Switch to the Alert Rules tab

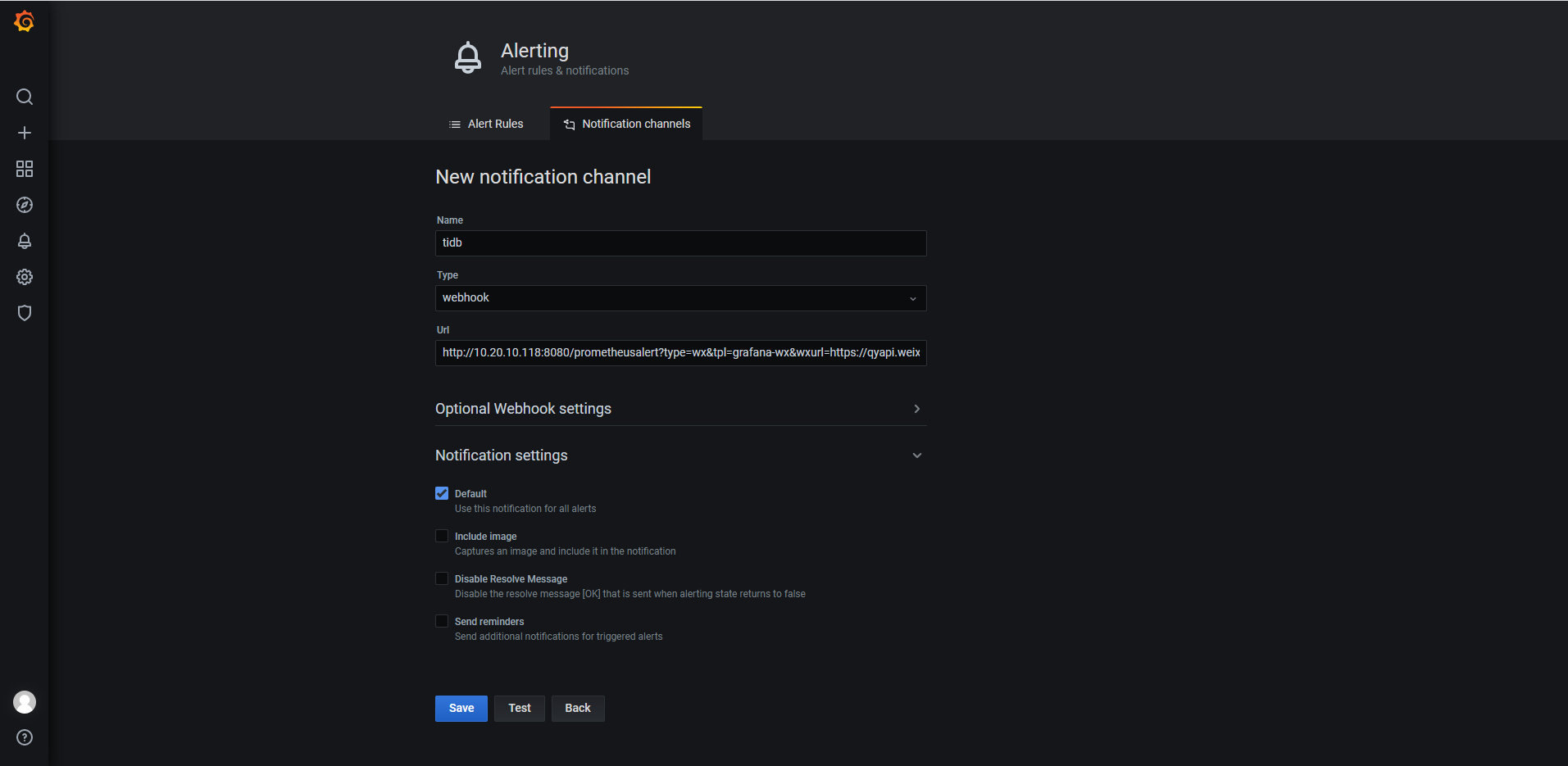[486, 124]
